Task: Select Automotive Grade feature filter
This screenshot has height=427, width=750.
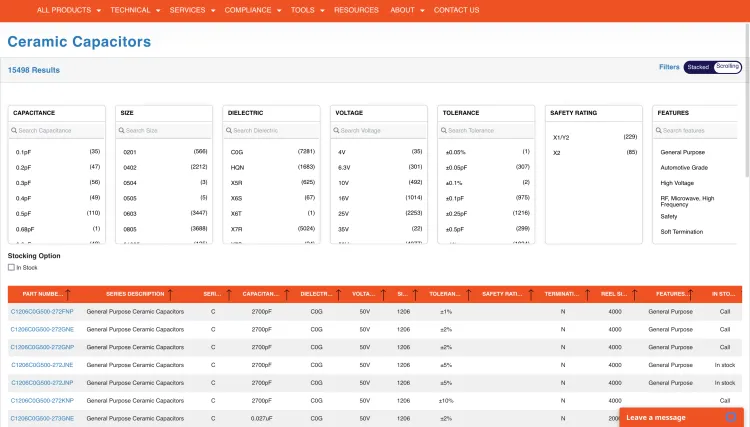Action: tap(684, 167)
